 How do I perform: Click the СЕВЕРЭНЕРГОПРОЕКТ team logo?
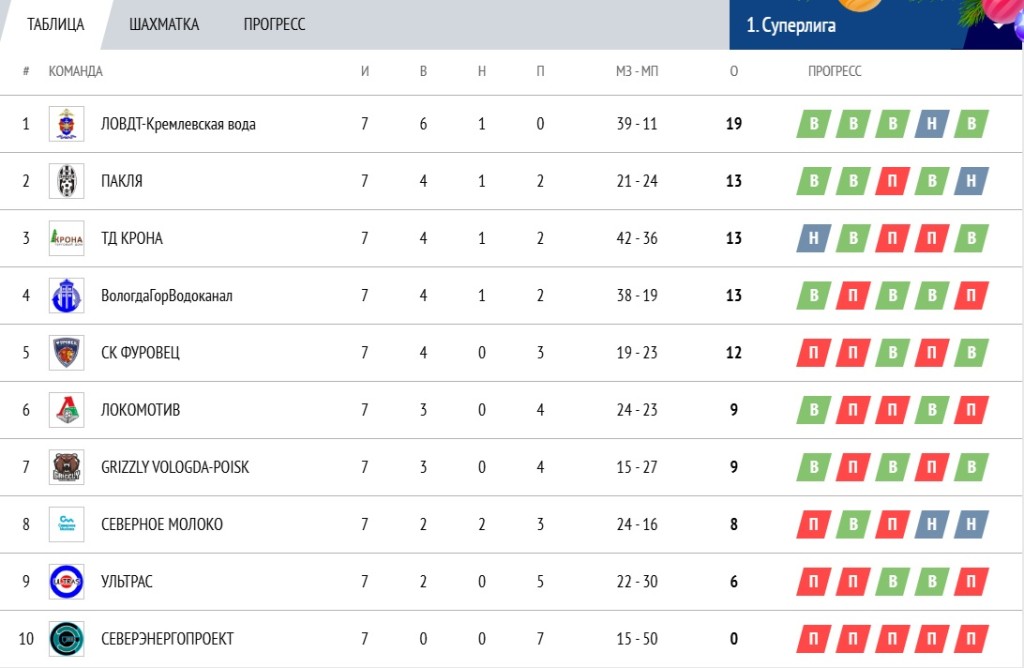tap(66, 638)
